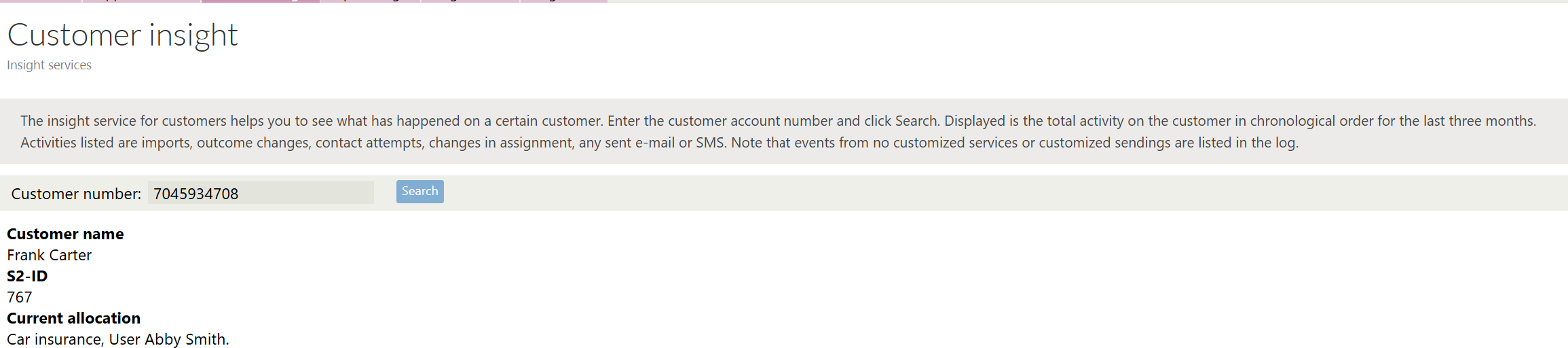The width and height of the screenshot is (1568, 348).
Task: Click the "Customer insight" page heading
Action: (x=122, y=35)
